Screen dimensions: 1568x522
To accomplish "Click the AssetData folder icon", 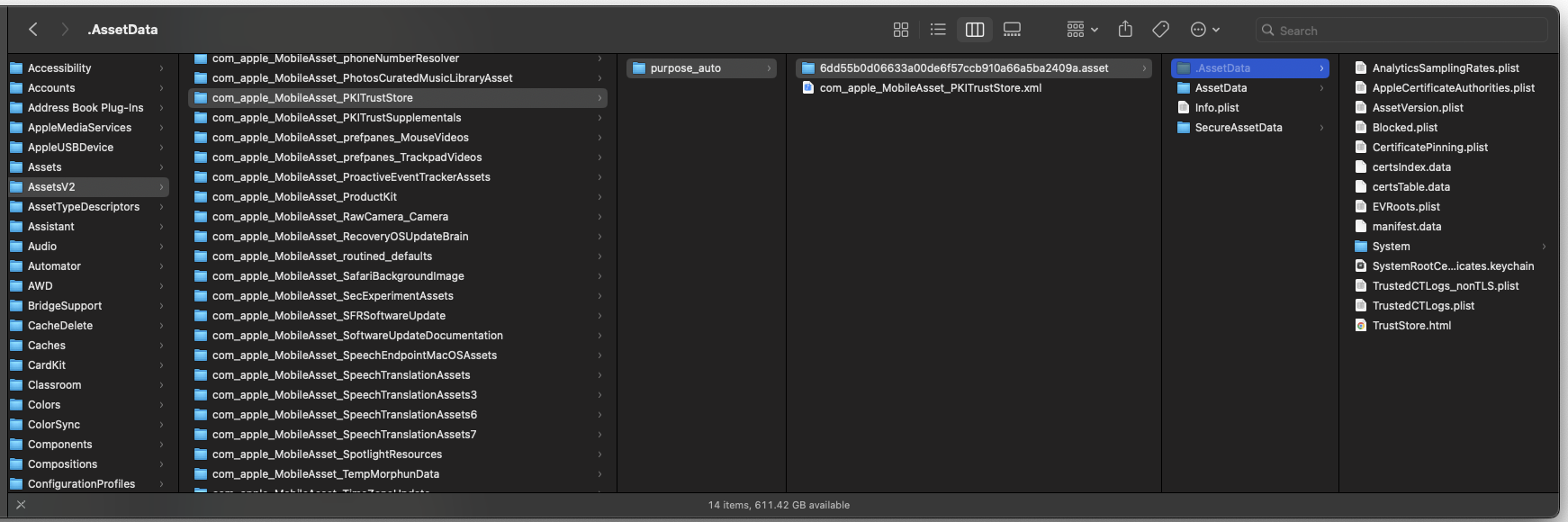I will coord(1184,88).
